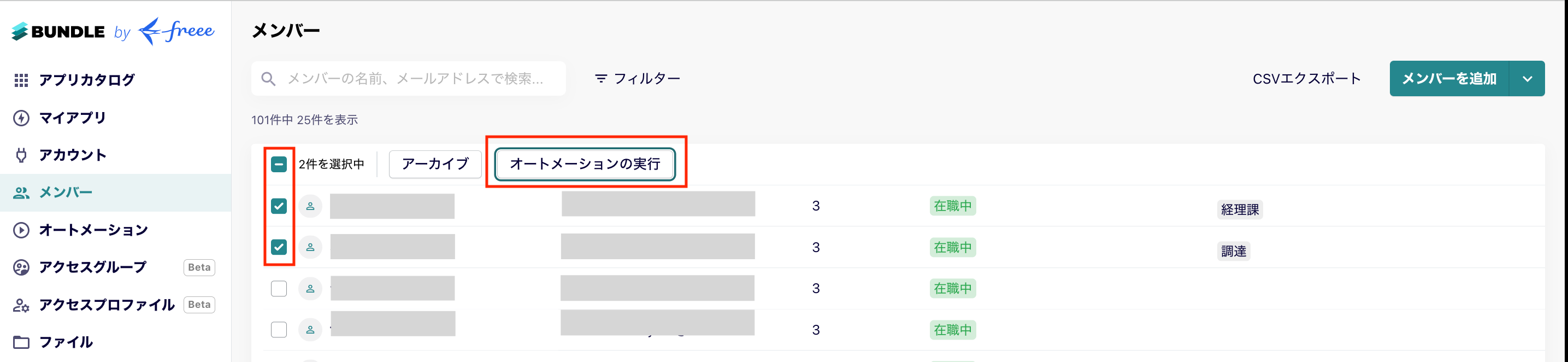Click the アカウント plug icon
Screen dimensions: 1568x362
coord(21,155)
